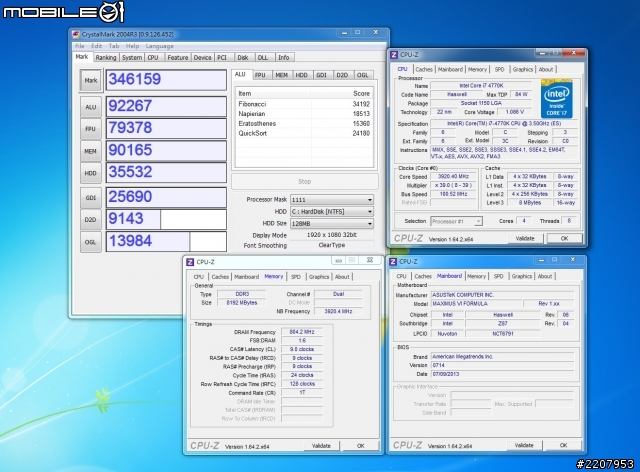The width and height of the screenshot is (640, 472).
Task: Open the Language menu in CrystalMark
Action: (160, 46)
